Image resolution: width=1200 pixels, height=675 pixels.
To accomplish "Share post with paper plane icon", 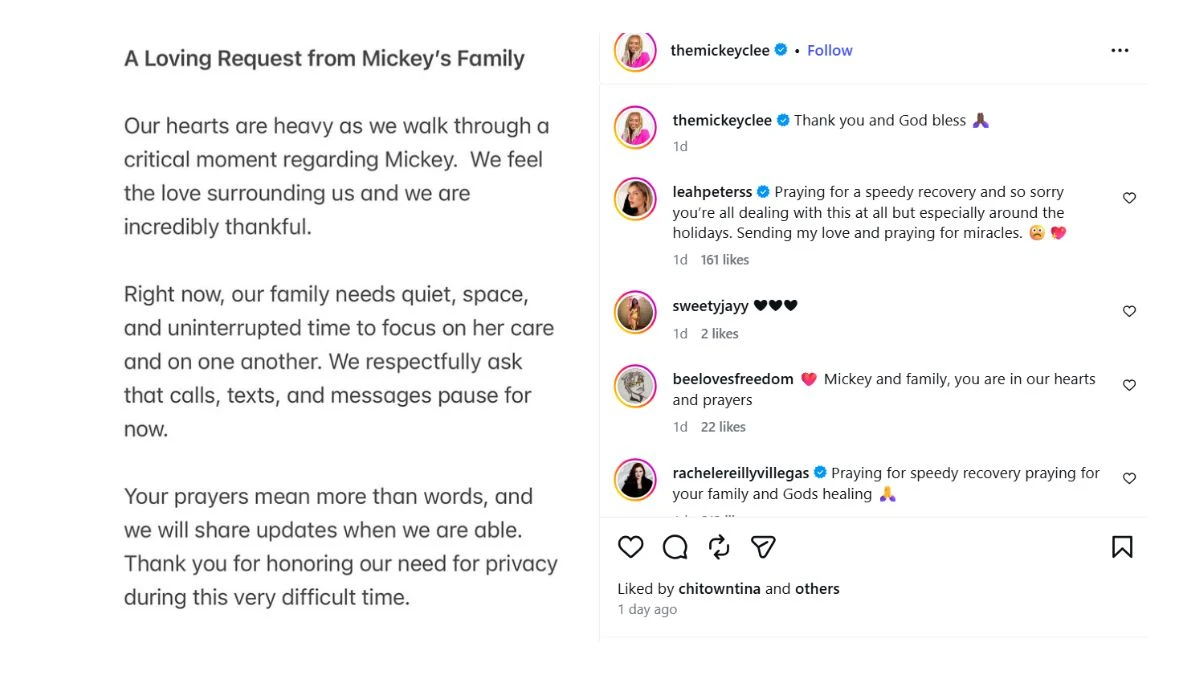I will [763, 547].
